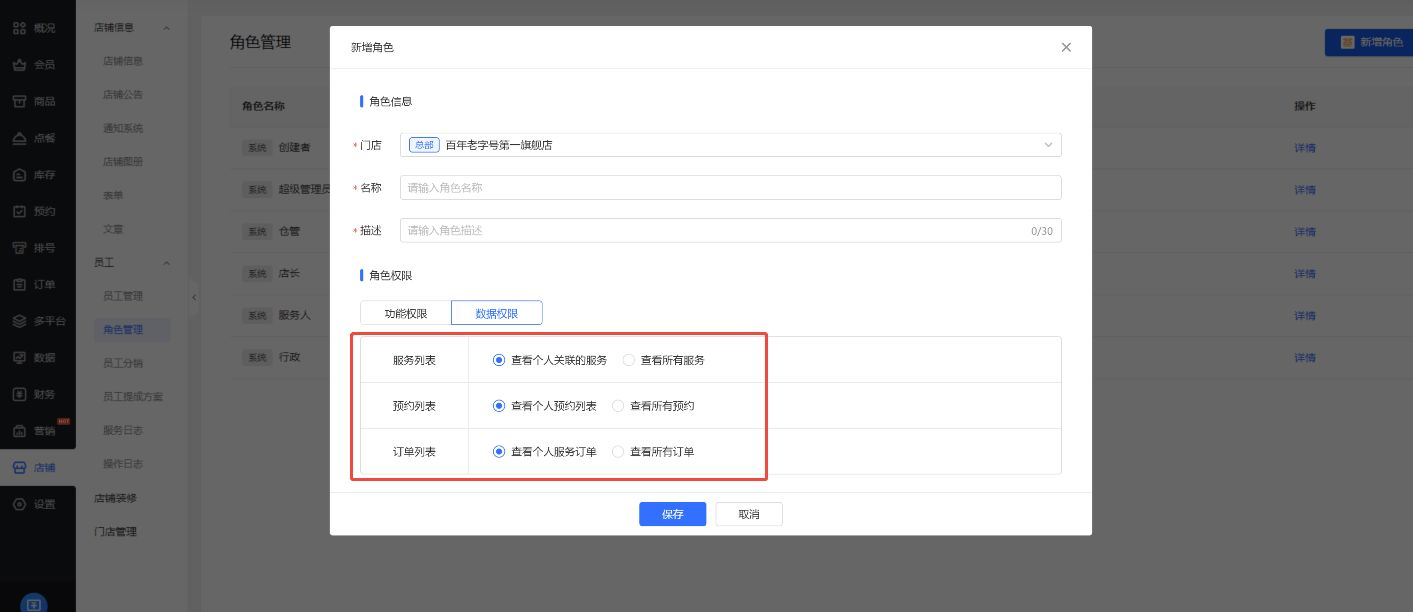
Task: Click the 预约 appointment icon
Action: click(x=19, y=211)
